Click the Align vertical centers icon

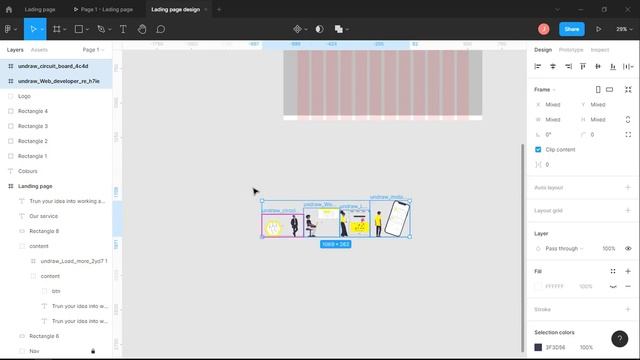pos(598,67)
